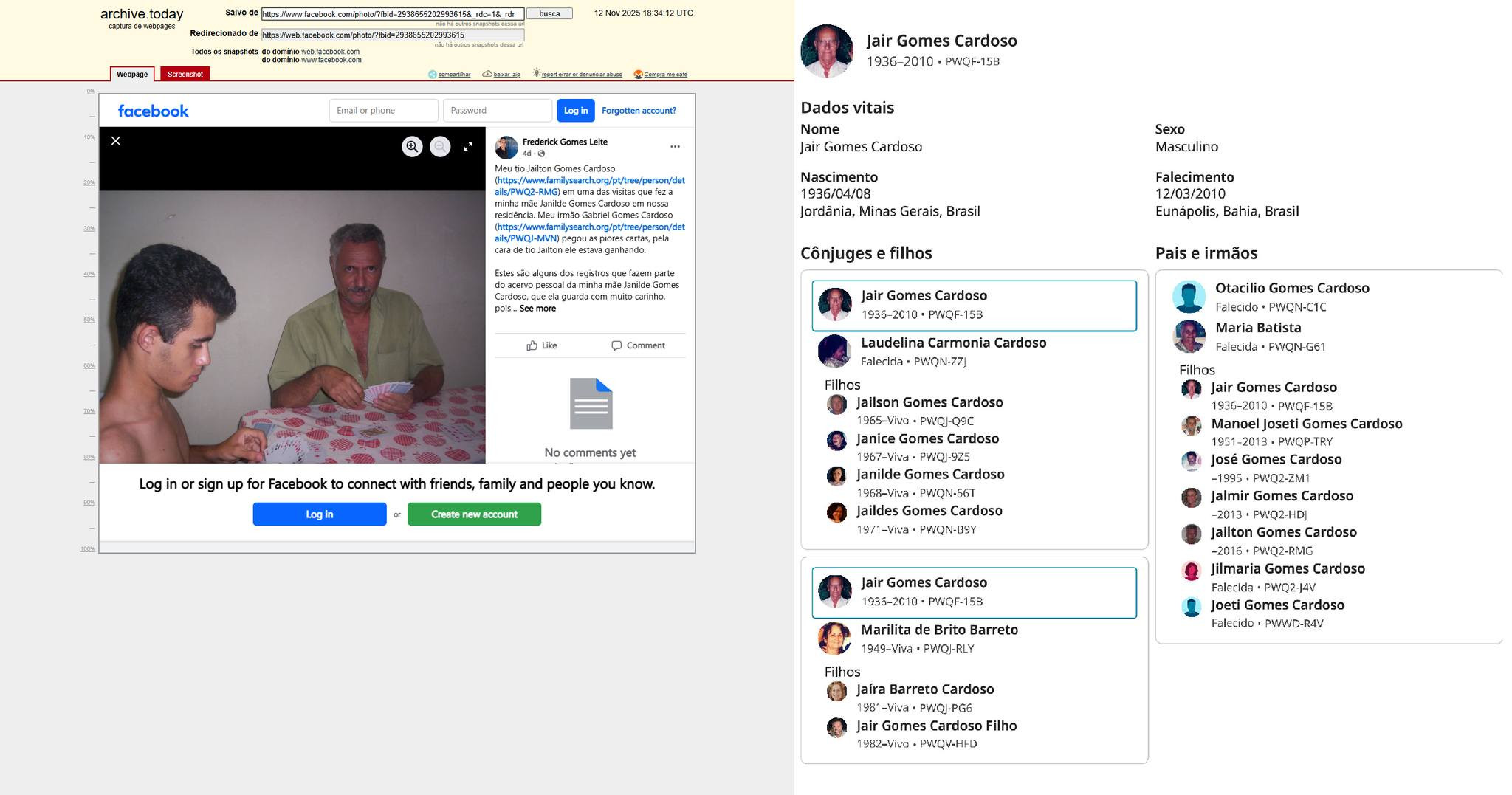The height and width of the screenshot is (795, 1512).
Task: Open the Forgotten account? link
Action: click(x=639, y=111)
